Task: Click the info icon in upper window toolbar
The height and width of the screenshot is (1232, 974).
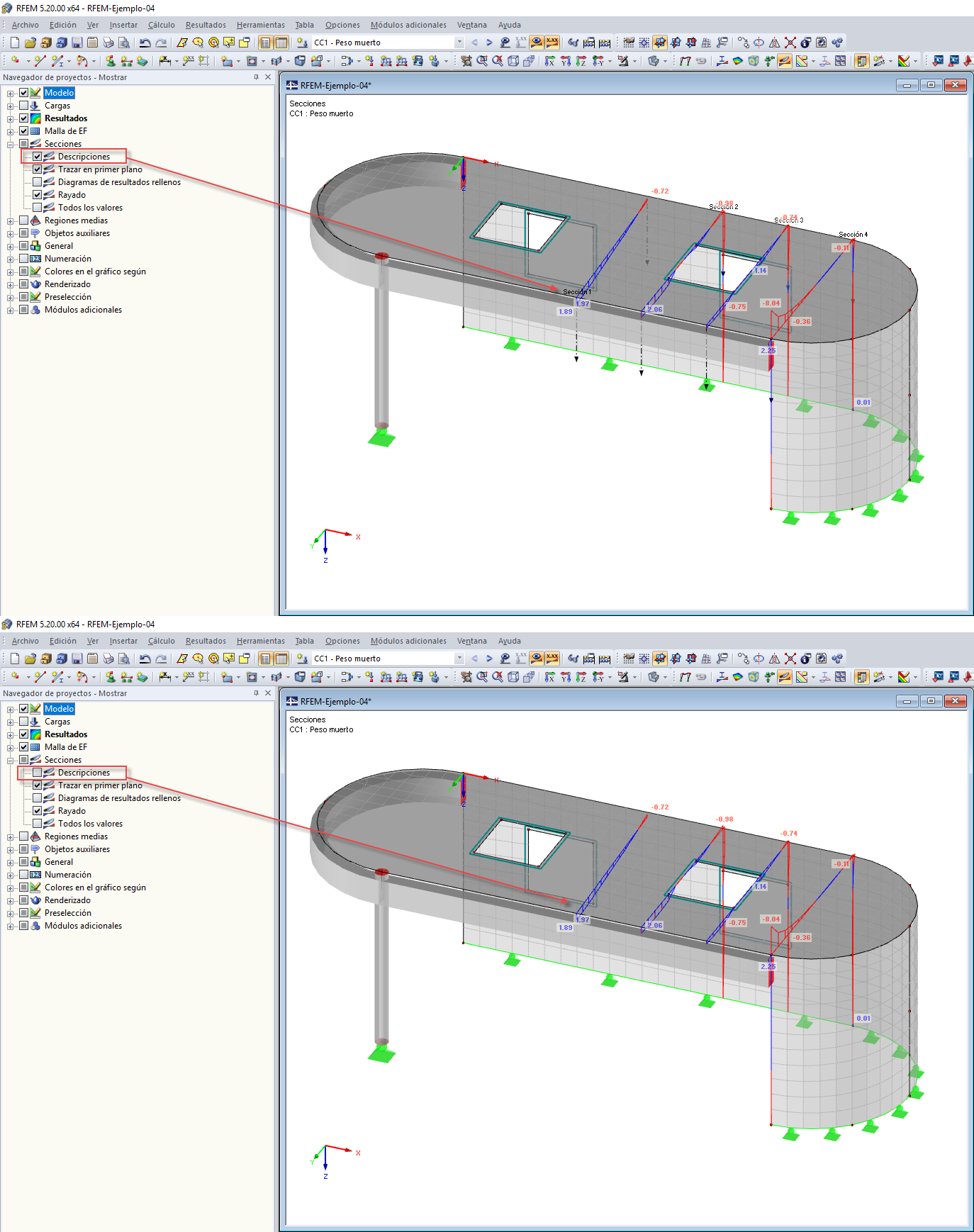Action: point(805,43)
